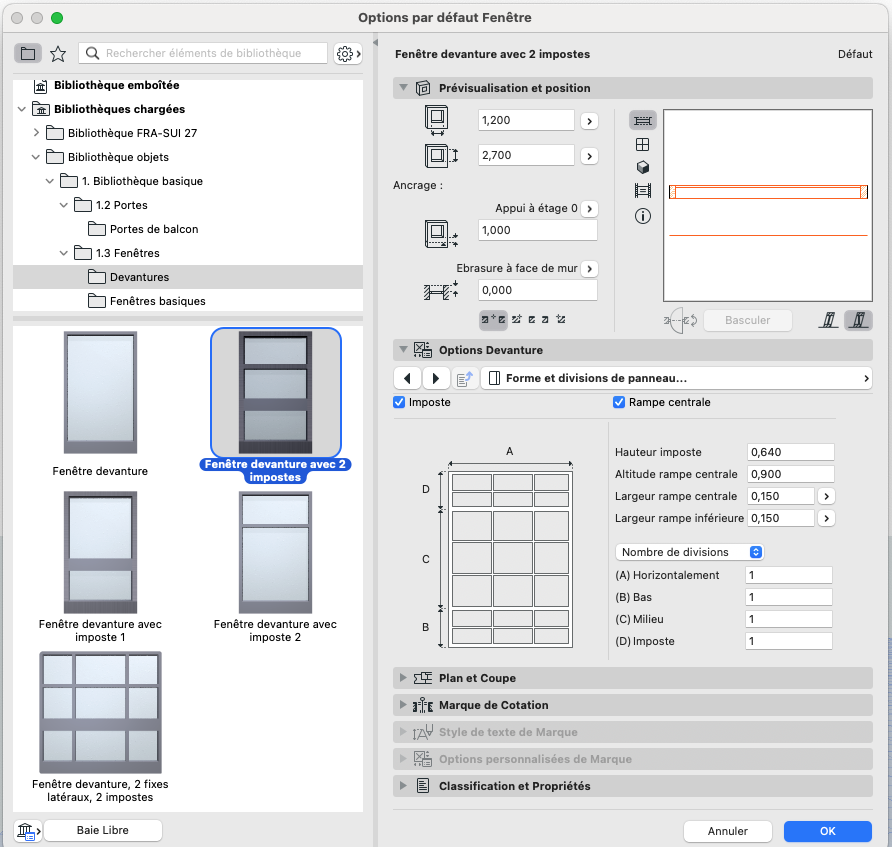Open the info icon beside preview
The height and width of the screenshot is (847, 892).
pos(642,216)
